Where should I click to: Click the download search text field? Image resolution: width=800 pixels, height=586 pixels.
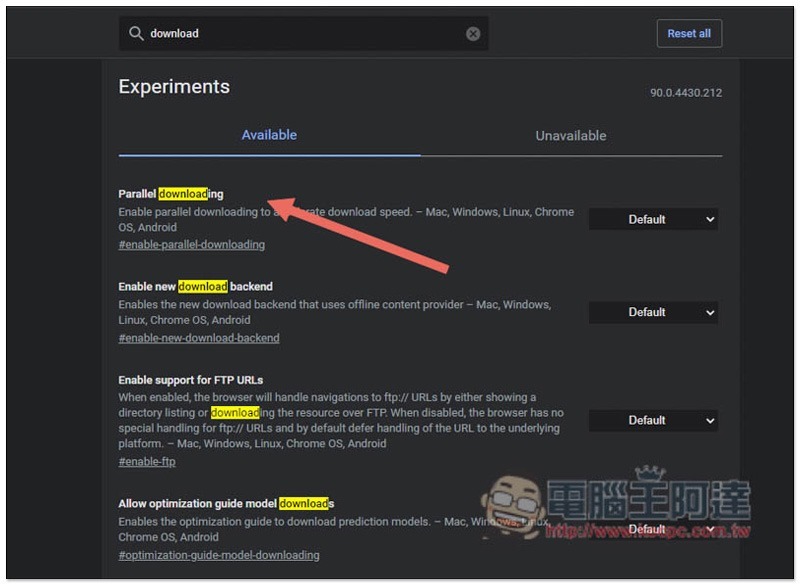pyautogui.click(x=304, y=34)
